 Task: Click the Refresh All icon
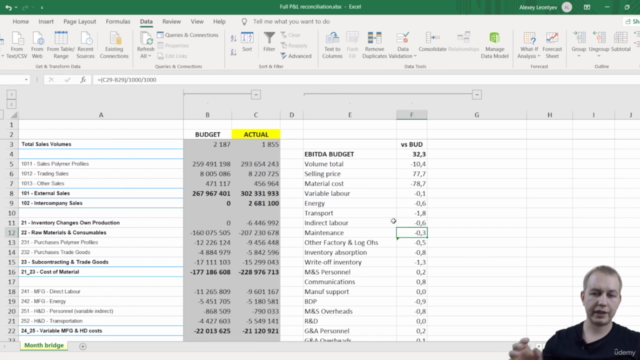click(x=146, y=40)
